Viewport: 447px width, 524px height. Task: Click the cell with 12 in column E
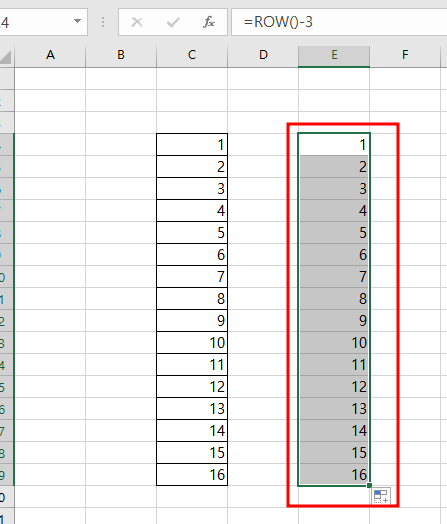[334, 387]
